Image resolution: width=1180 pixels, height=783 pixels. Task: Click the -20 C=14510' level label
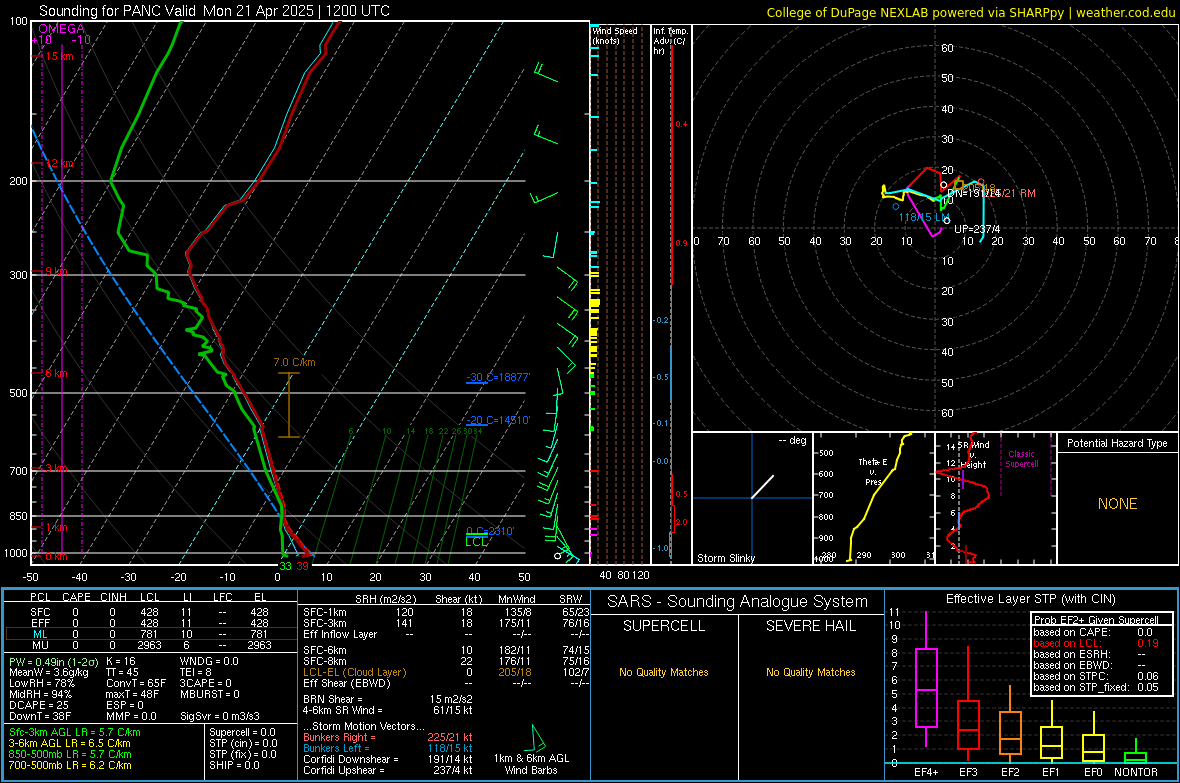click(498, 420)
